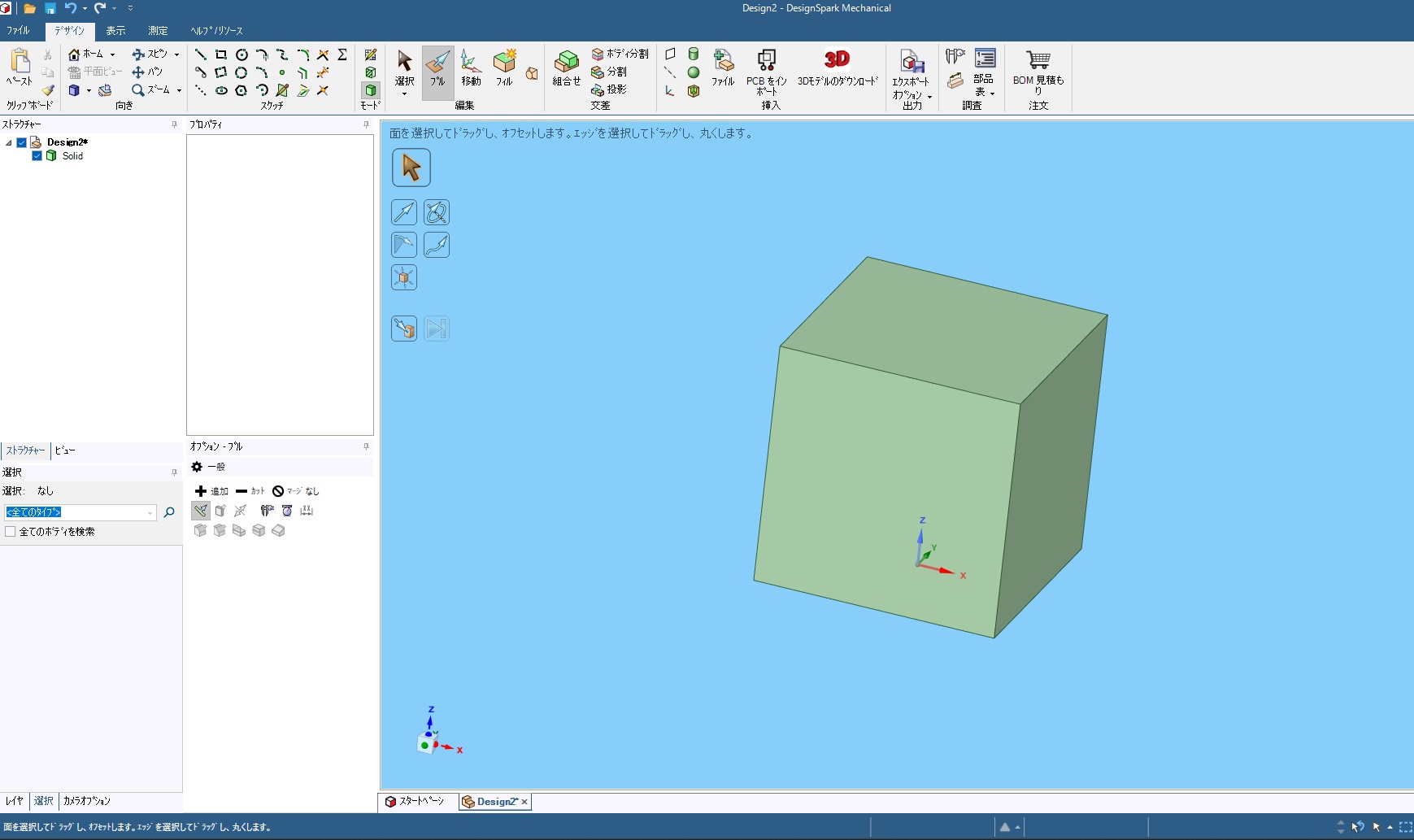Toggle the Solid visibility checkbox
Viewport: 1414px width, 840px height.
pyautogui.click(x=37, y=156)
